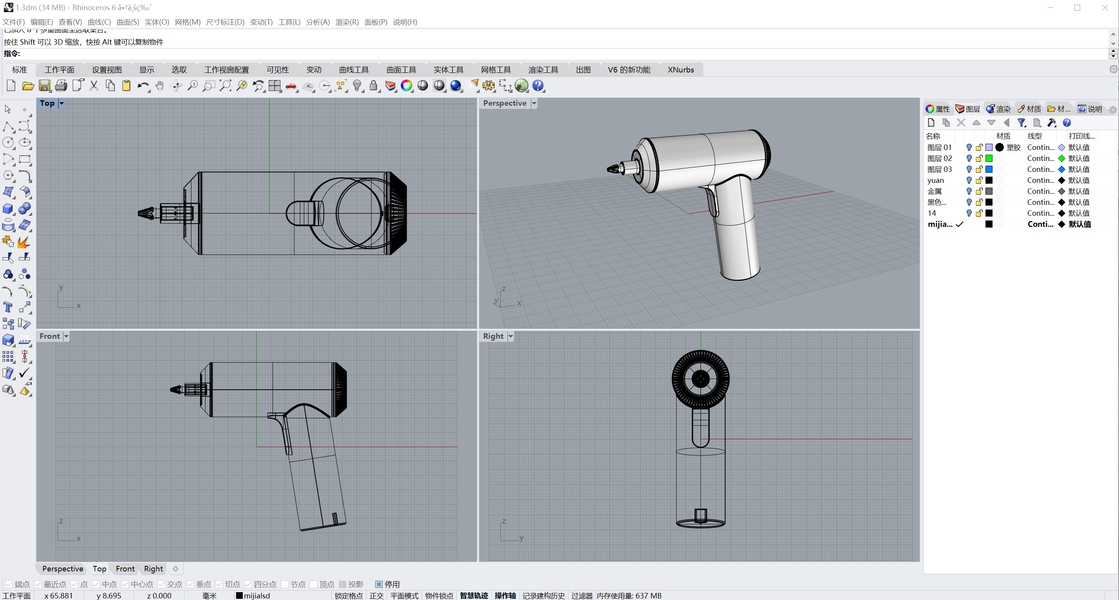The height and width of the screenshot is (600, 1119).
Task: Click the New file icon in toolbar
Action: click(11, 86)
